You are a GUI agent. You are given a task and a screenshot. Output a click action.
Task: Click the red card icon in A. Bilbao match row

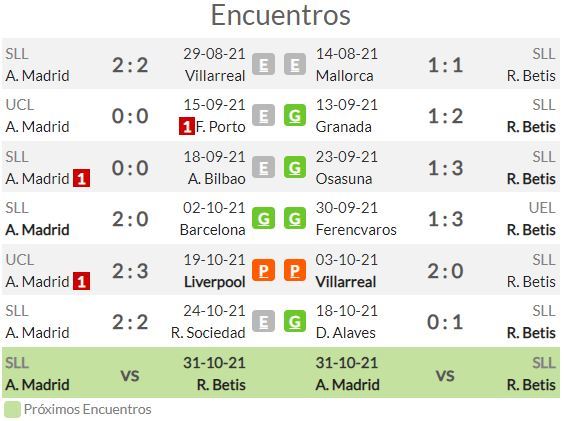coord(82,178)
